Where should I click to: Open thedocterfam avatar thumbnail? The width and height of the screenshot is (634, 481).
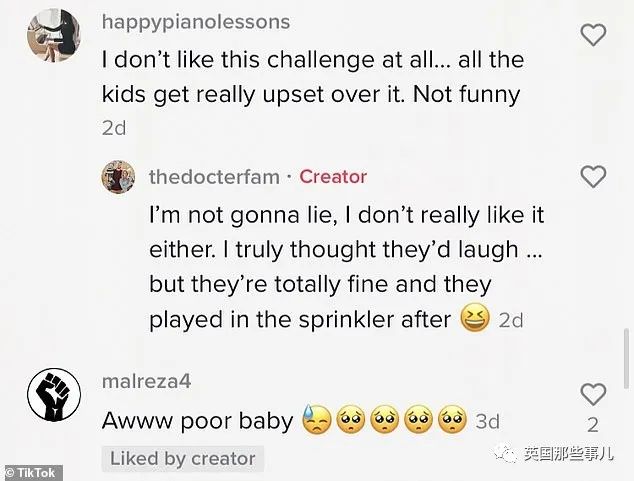(118, 177)
